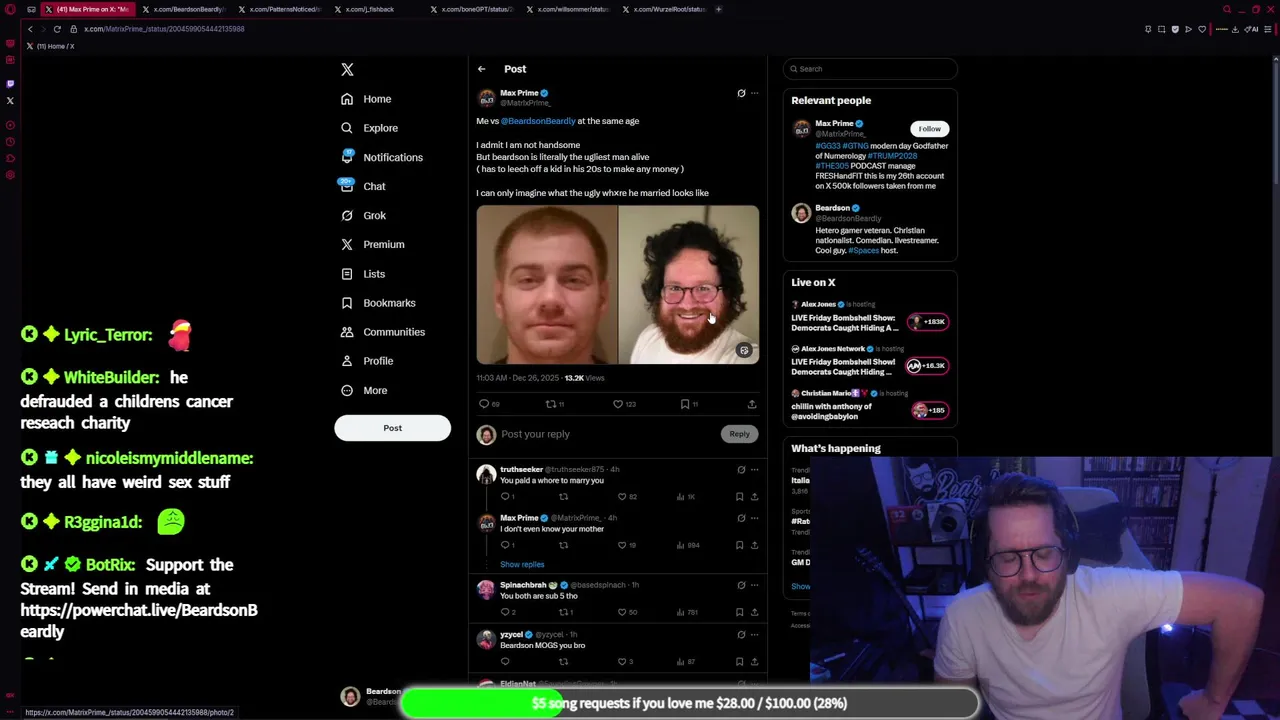Screen dimensions: 1280x720
Task: Bookmark truthseeker's reply
Action: click(x=739, y=497)
